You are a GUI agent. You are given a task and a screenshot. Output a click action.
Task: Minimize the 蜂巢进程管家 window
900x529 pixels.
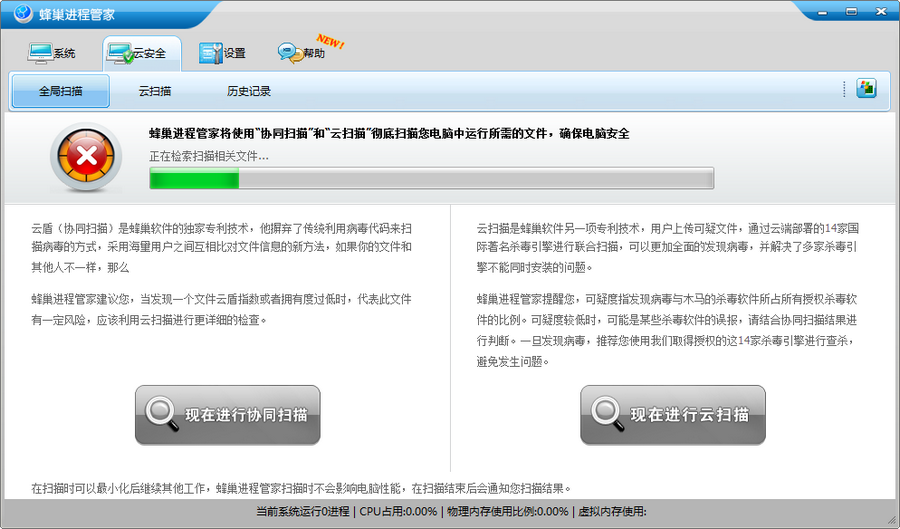pyautogui.click(x=823, y=11)
